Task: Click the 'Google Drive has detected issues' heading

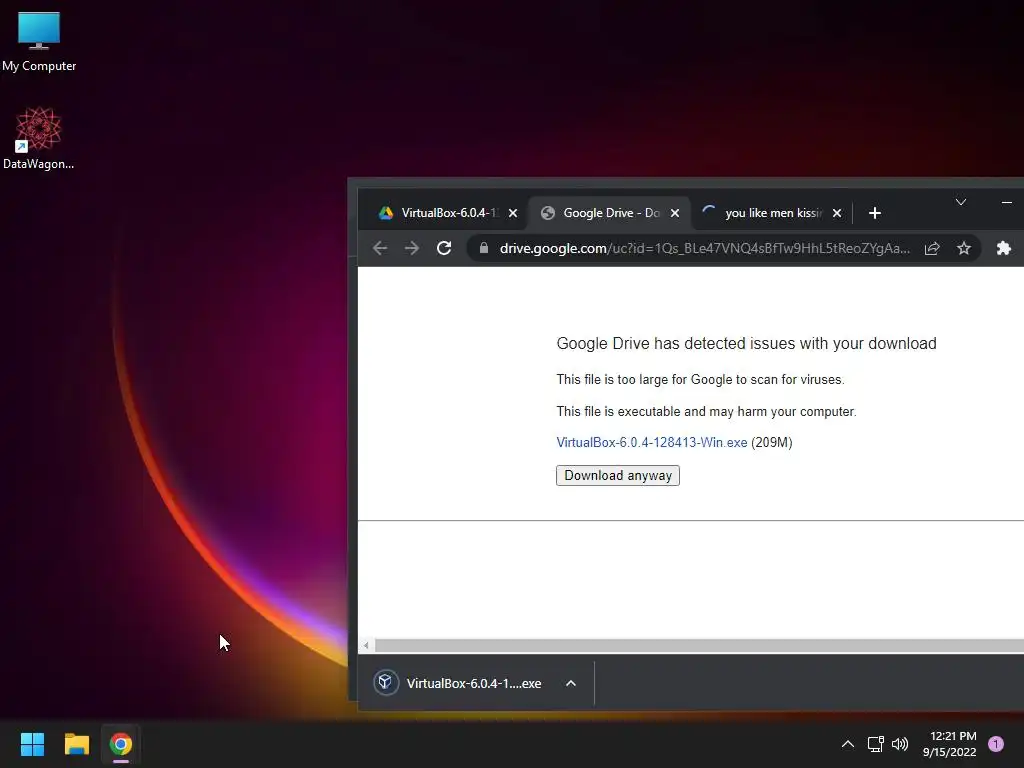Action: [746, 344]
